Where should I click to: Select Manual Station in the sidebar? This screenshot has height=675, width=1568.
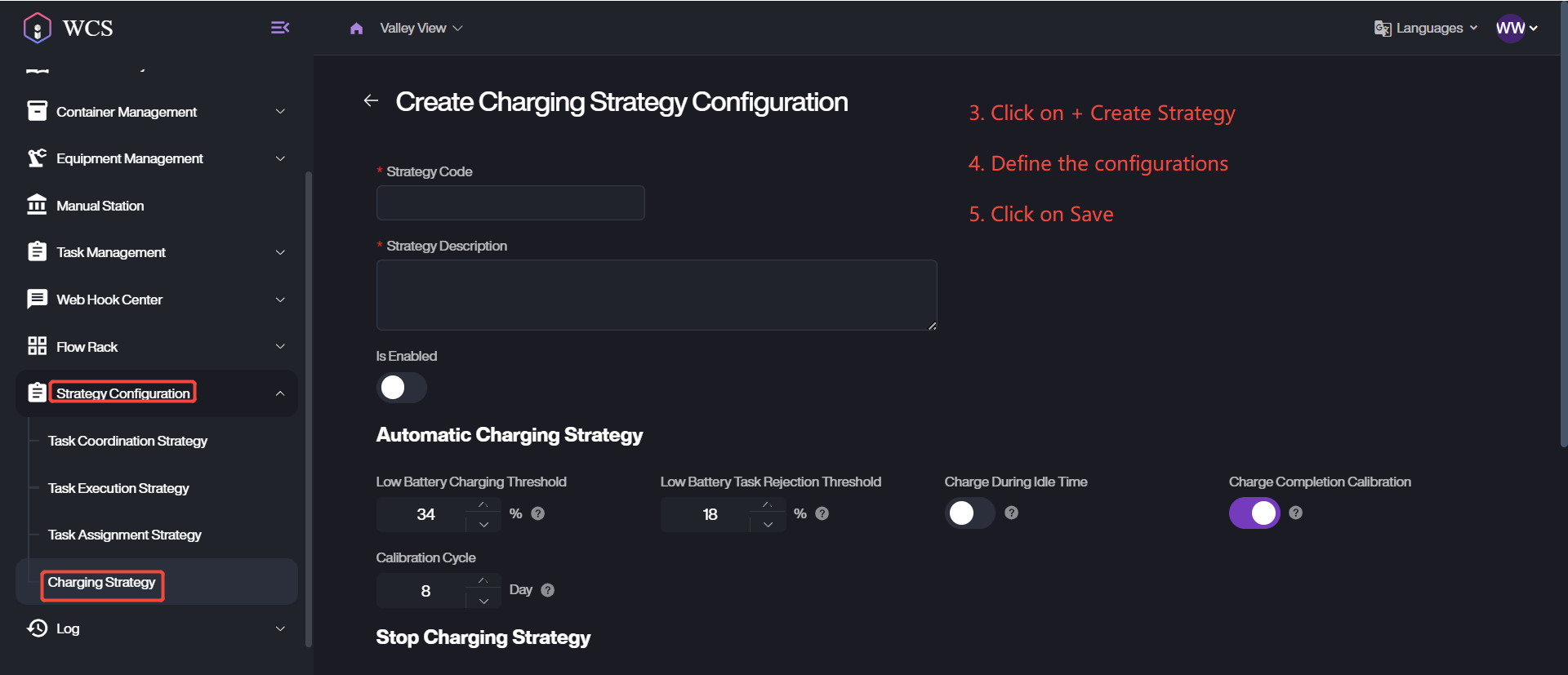click(100, 206)
